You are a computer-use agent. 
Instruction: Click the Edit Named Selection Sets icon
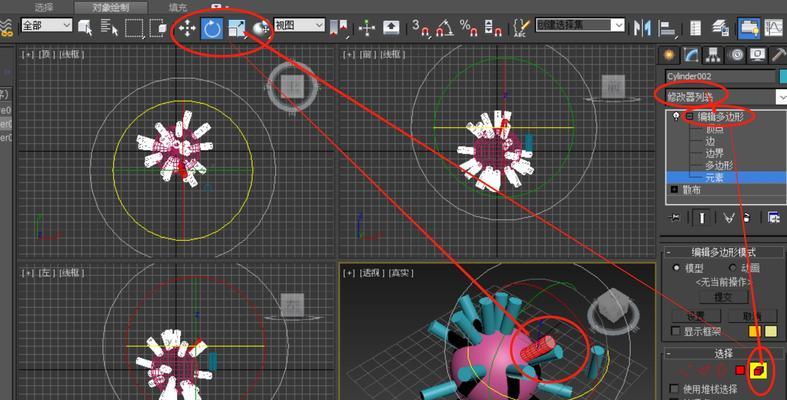(521, 28)
